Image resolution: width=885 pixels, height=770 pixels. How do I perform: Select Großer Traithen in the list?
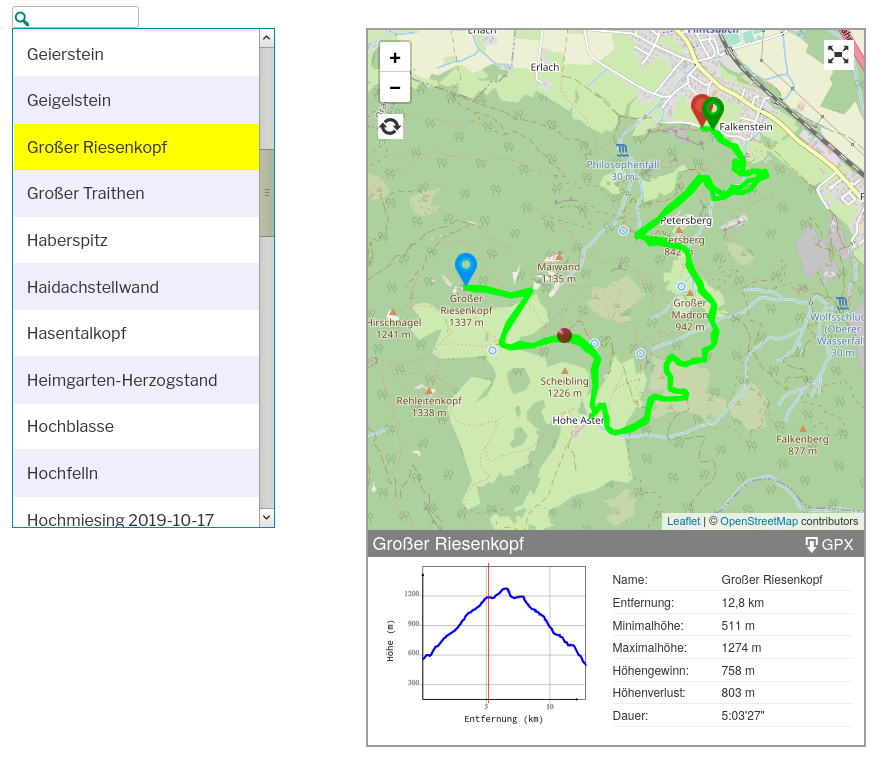point(136,193)
